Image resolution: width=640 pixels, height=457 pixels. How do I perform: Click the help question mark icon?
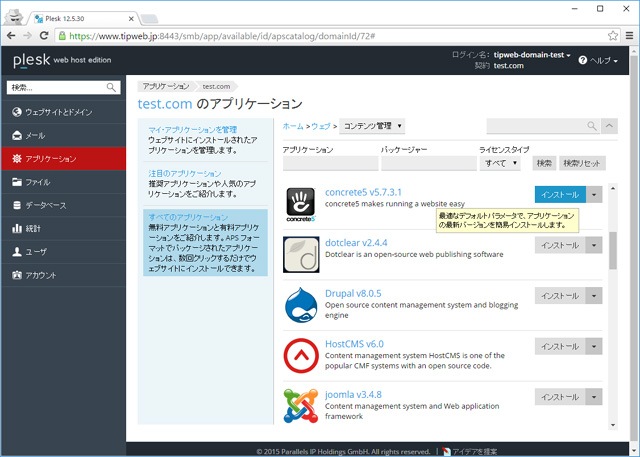(582, 60)
